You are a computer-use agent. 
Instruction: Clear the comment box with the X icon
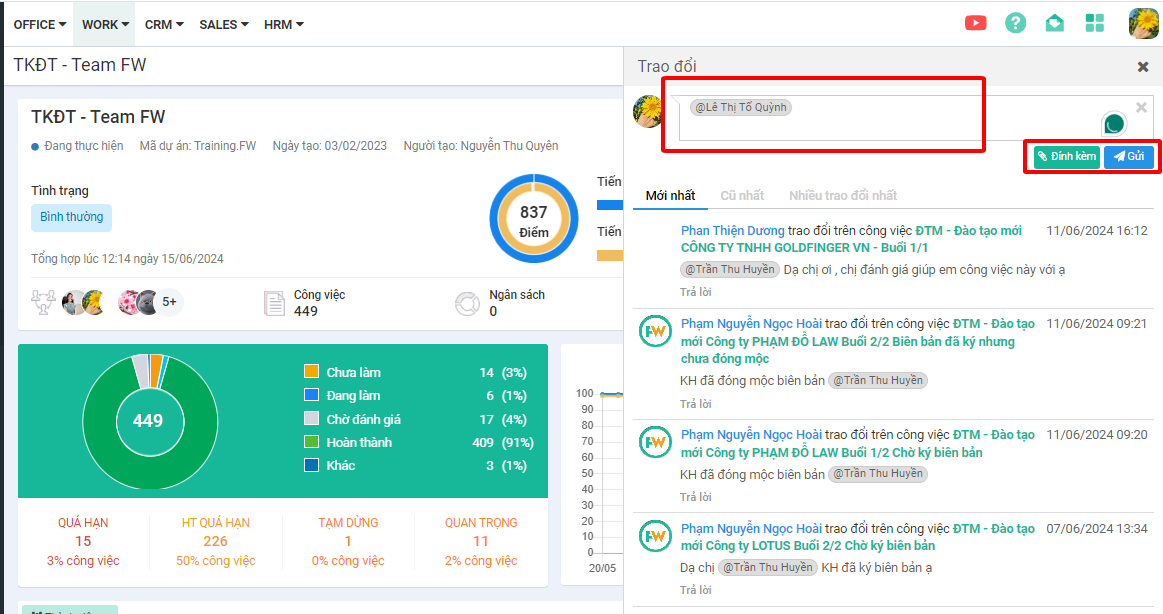1141,107
